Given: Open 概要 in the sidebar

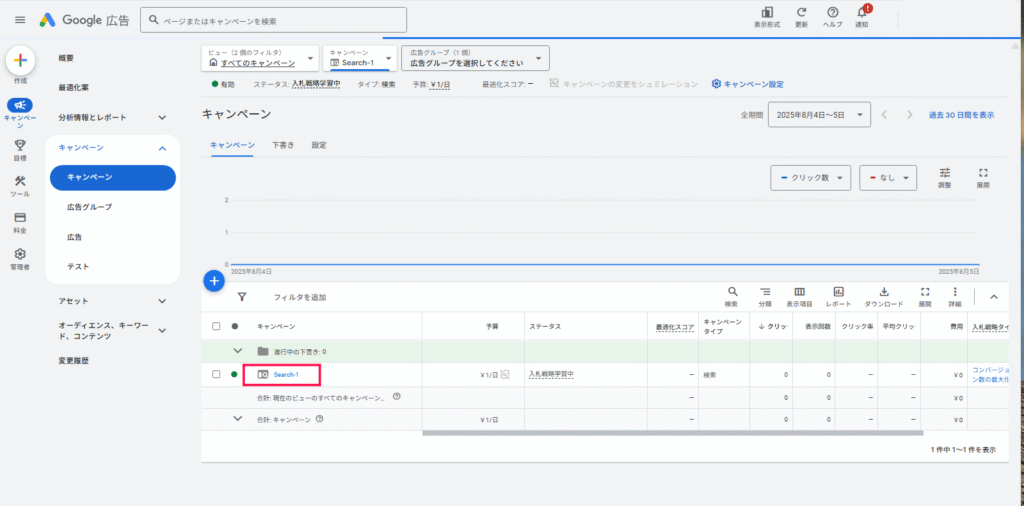Looking at the screenshot, I should pos(66,58).
